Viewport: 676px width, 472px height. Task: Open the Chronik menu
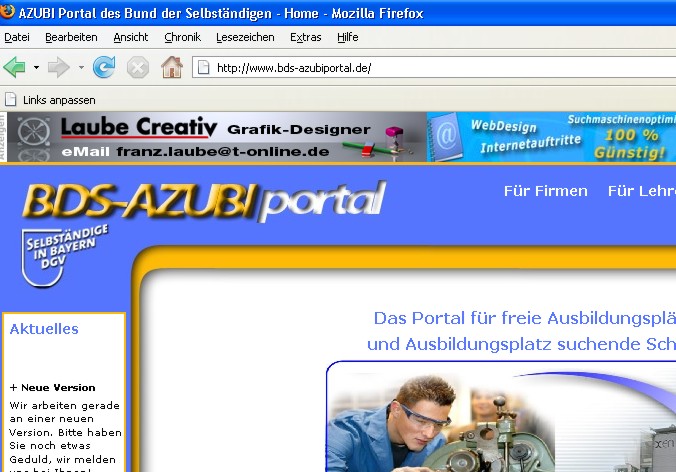(182, 38)
